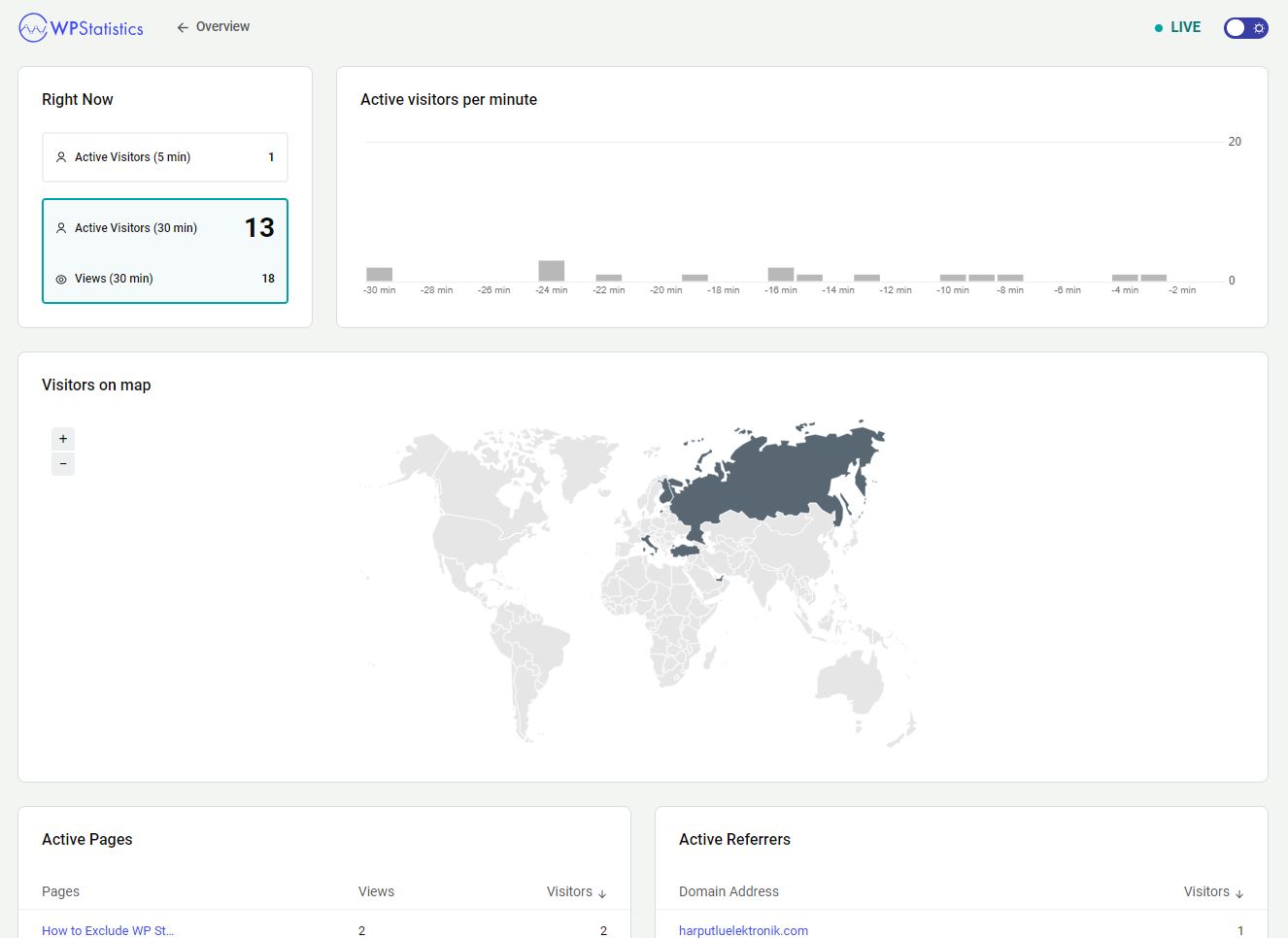Click the -30 min bar in chart
1288x938 pixels.
(379, 275)
